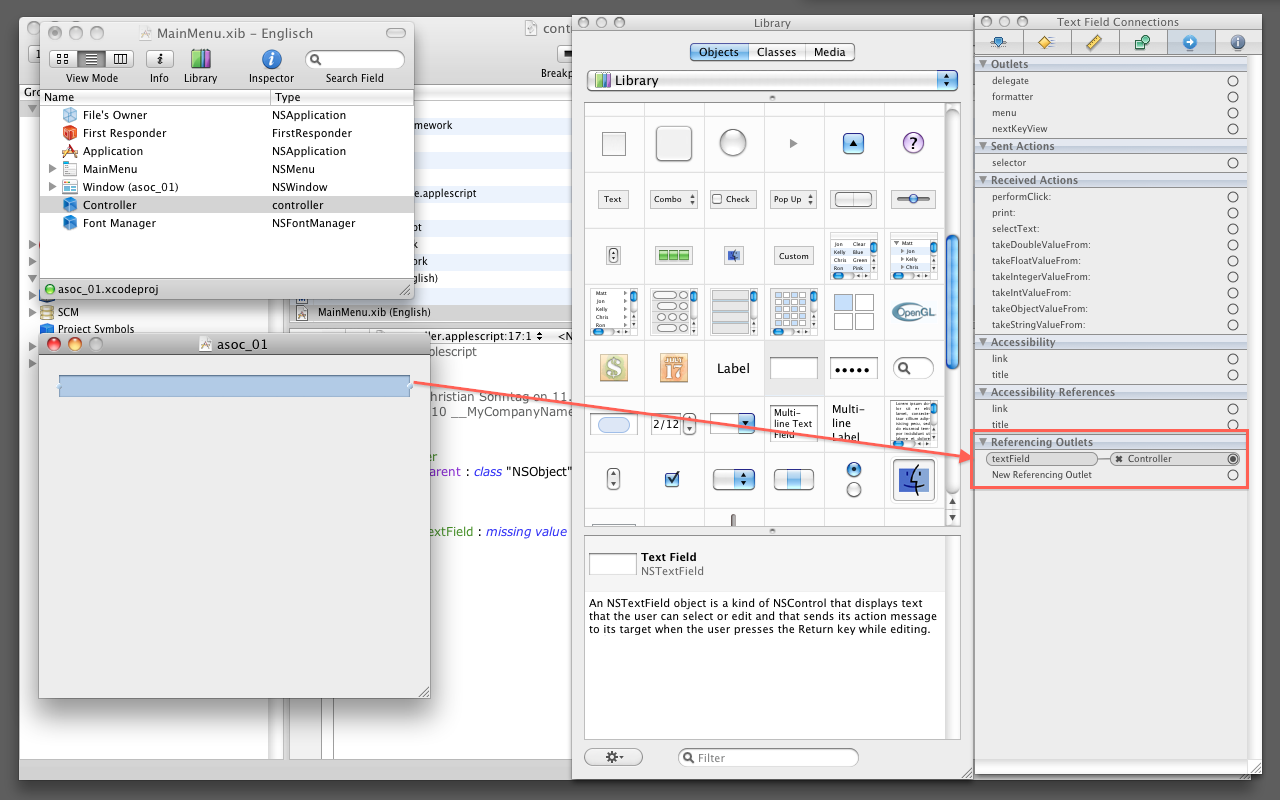Viewport: 1280px width, 800px height.
Task: Open the Bindings inspector tab icon
Action: coord(1142,42)
